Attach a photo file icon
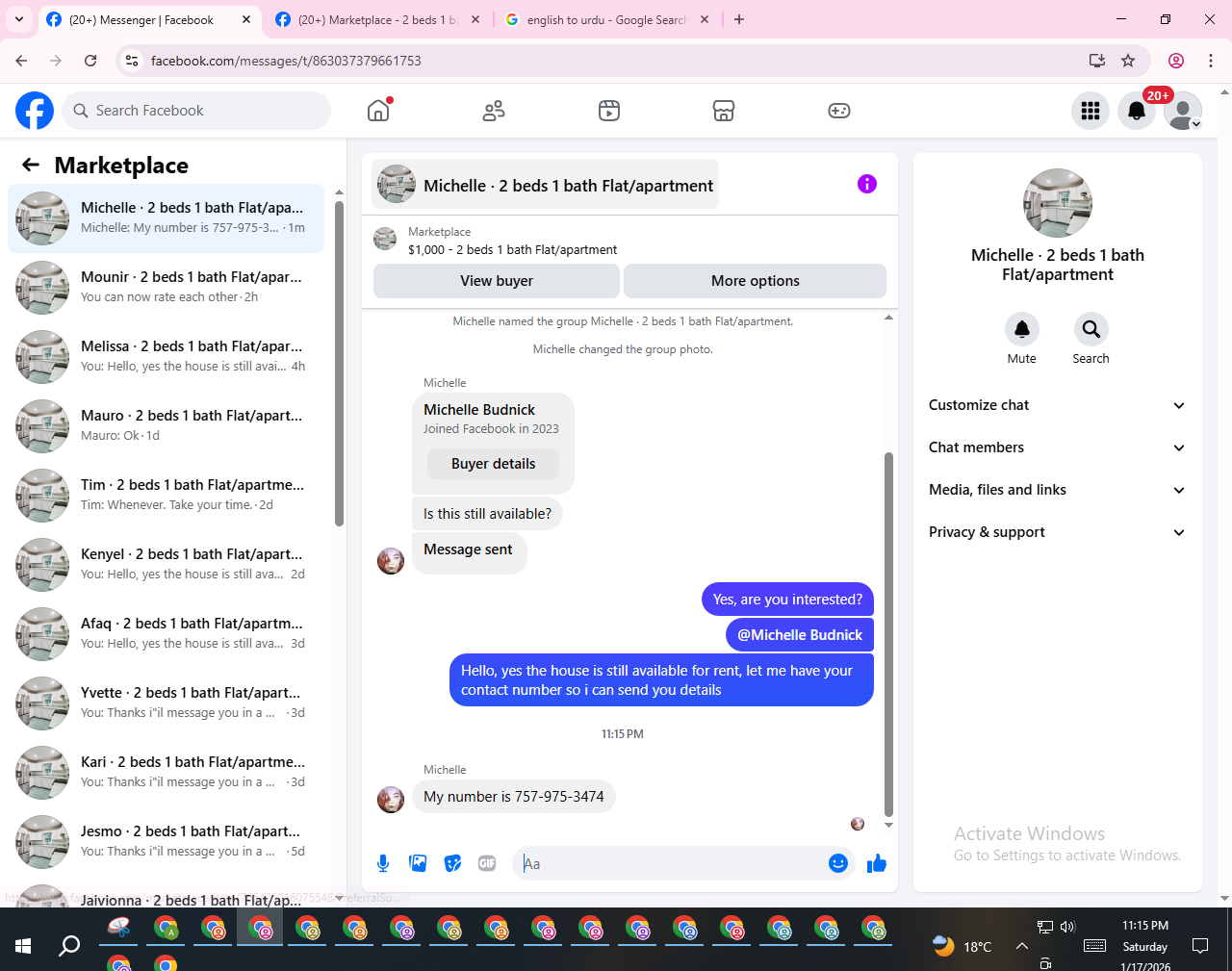The height and width of the screenshot is (971, 1232). (x=418, y=863)
